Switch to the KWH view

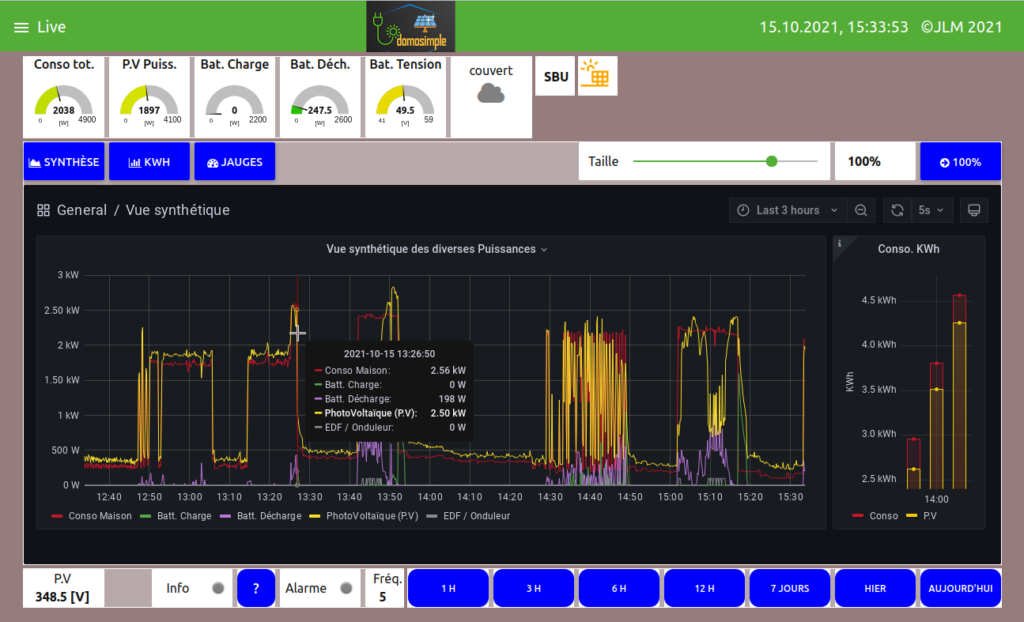[149, 161]
